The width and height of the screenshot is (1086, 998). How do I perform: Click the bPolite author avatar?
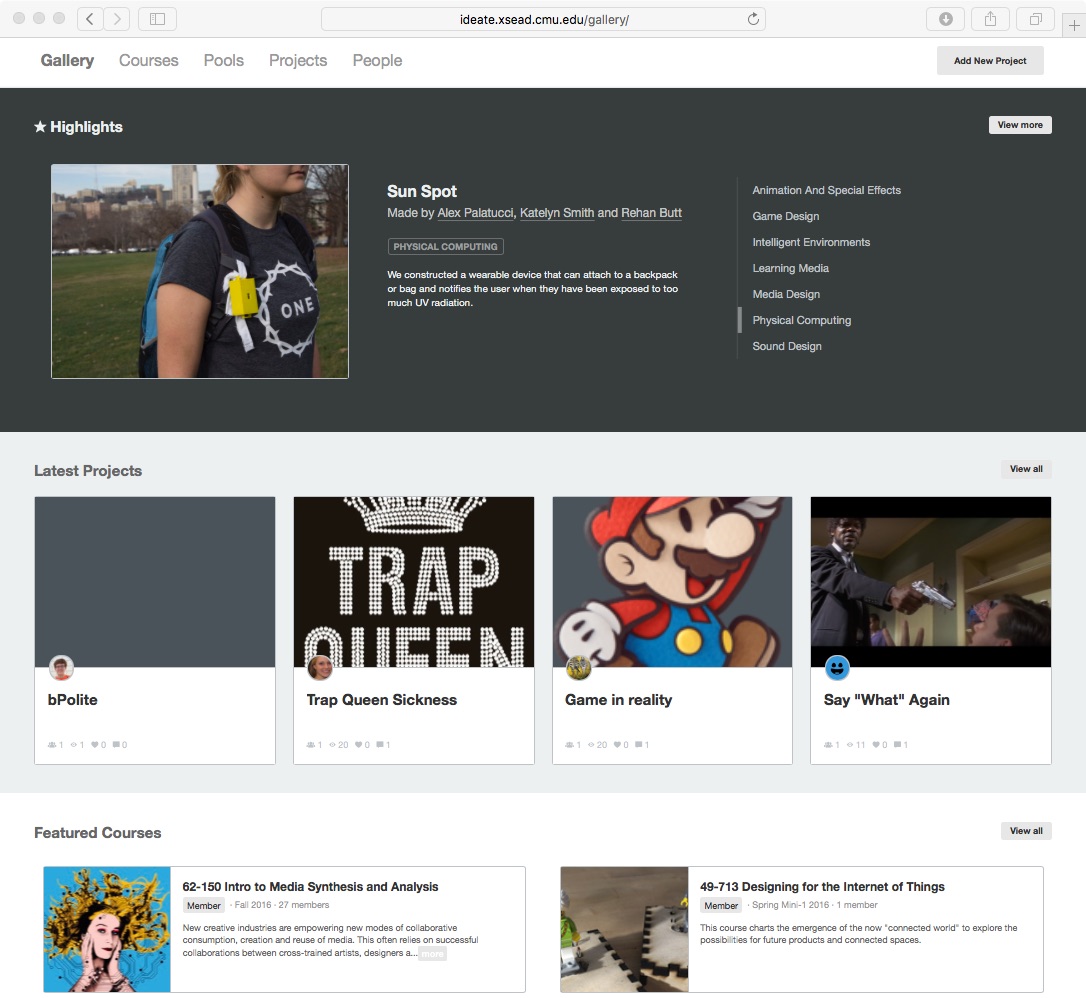point(61,668)
